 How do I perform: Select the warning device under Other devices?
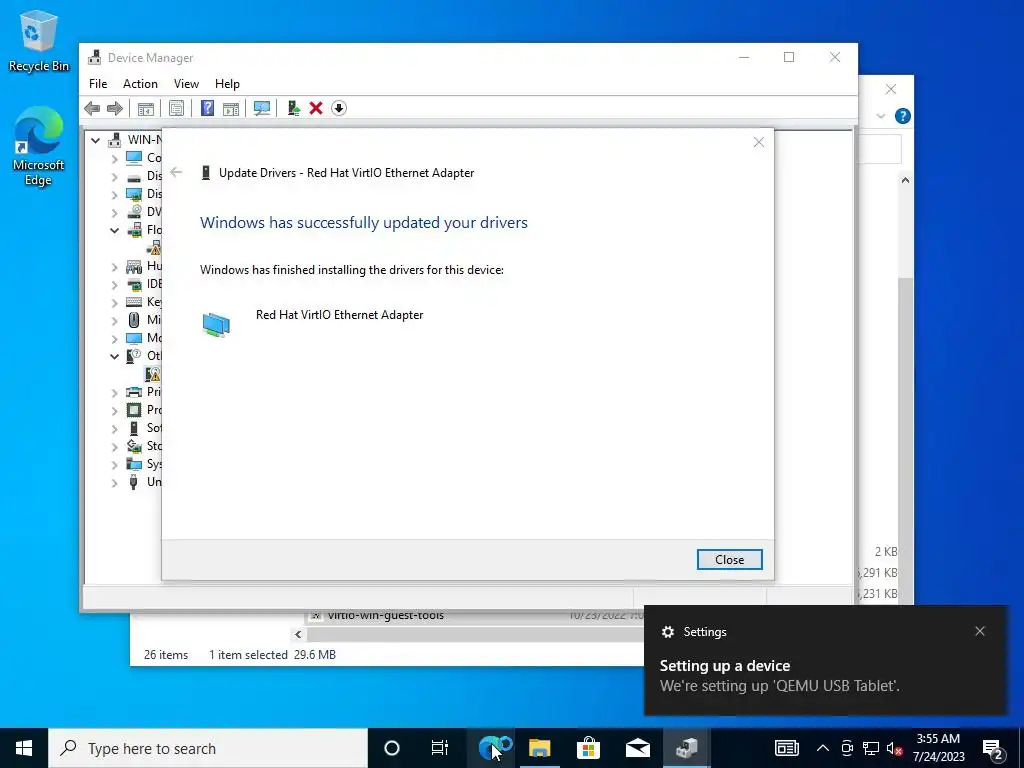pyautogui.click(x=153, y=374)
